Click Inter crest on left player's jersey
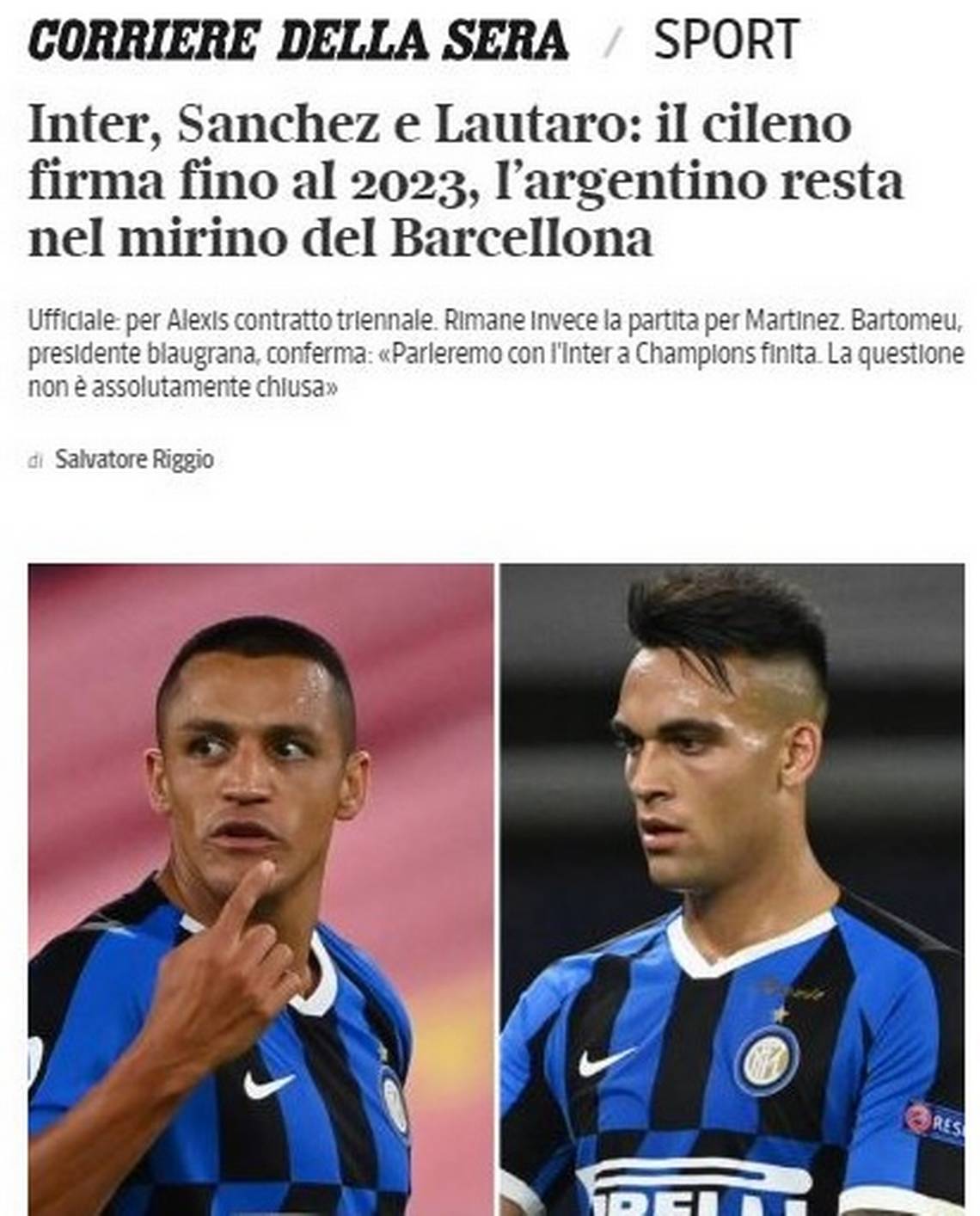Viewport: 980px width, 1216px height. pos(395,1103)
